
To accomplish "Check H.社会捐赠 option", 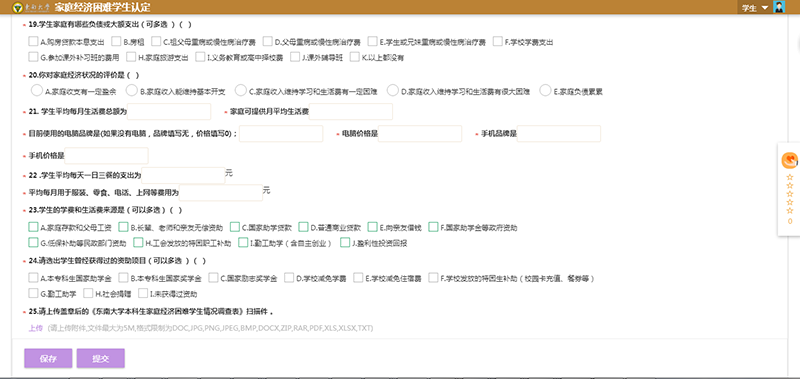I will click(x=88, y=293).
